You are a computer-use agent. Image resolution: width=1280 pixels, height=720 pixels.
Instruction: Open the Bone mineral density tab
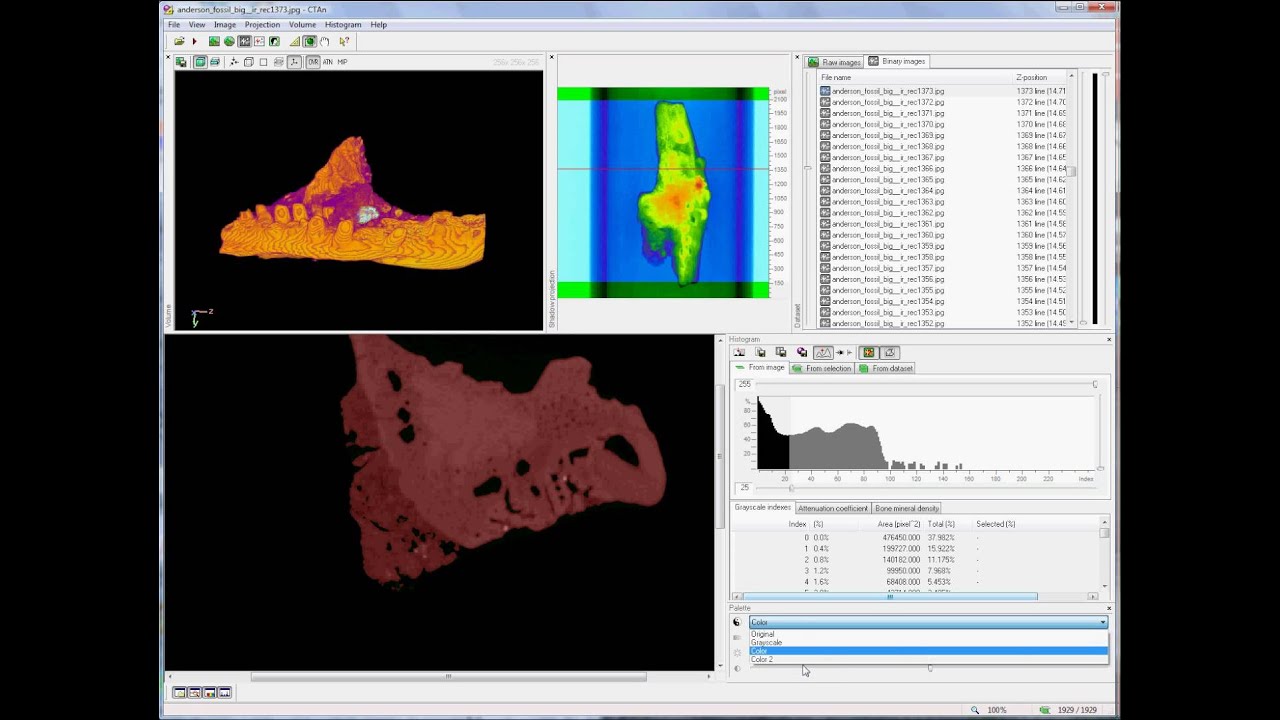pyautogui.click(x=907, y=508)
